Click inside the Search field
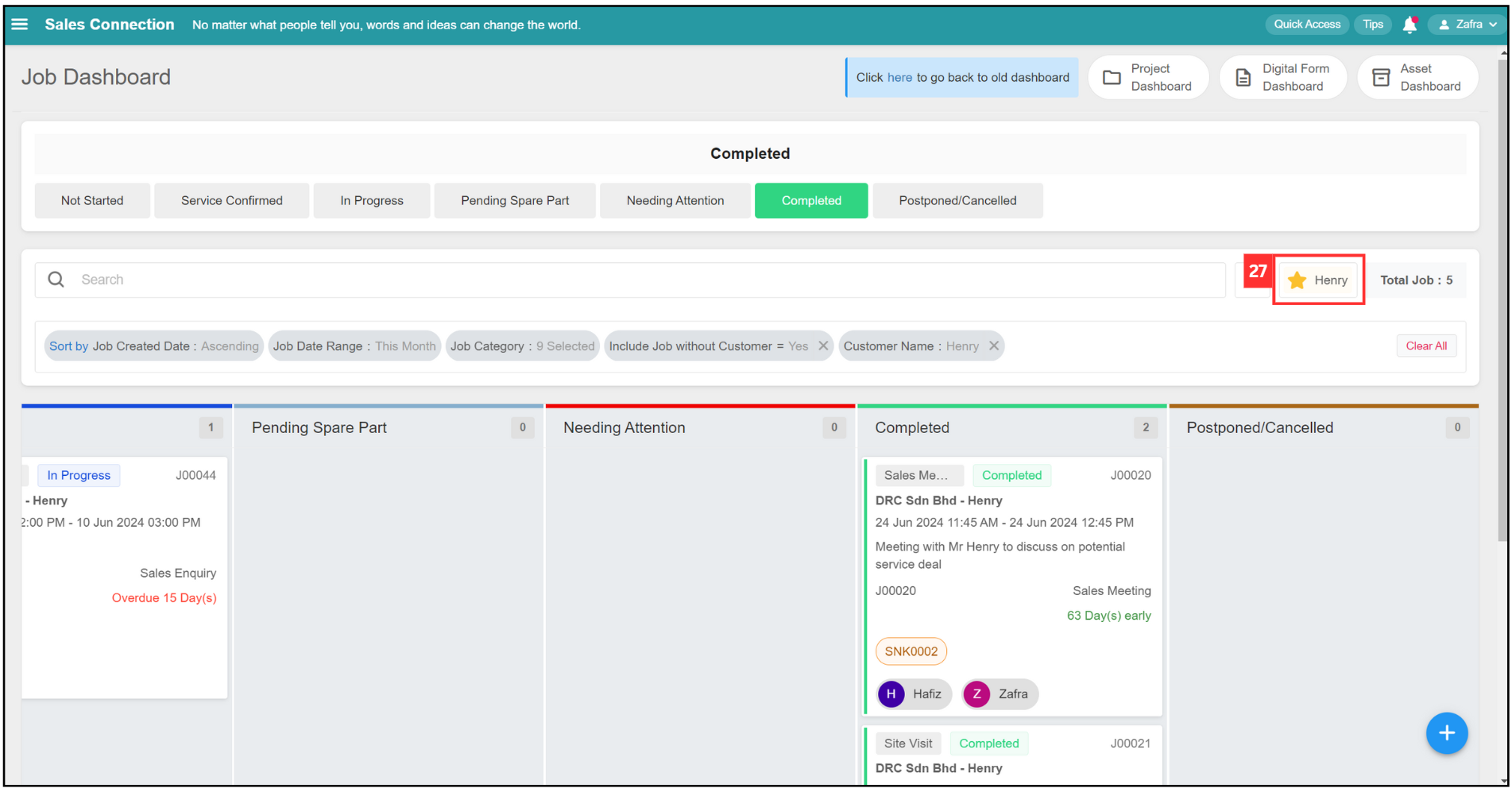The height and width of the screenshot is (792, 1512). (x=630, y=280)
